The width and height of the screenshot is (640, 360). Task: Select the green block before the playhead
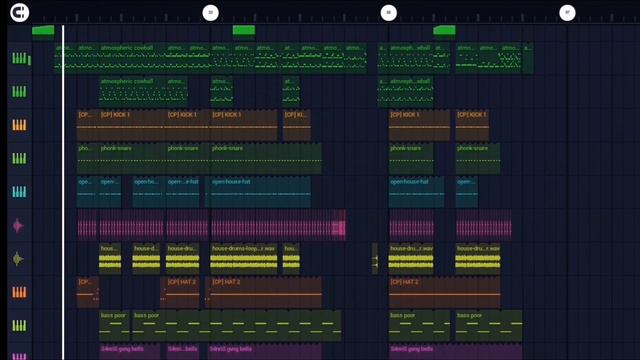click(43, 31)
